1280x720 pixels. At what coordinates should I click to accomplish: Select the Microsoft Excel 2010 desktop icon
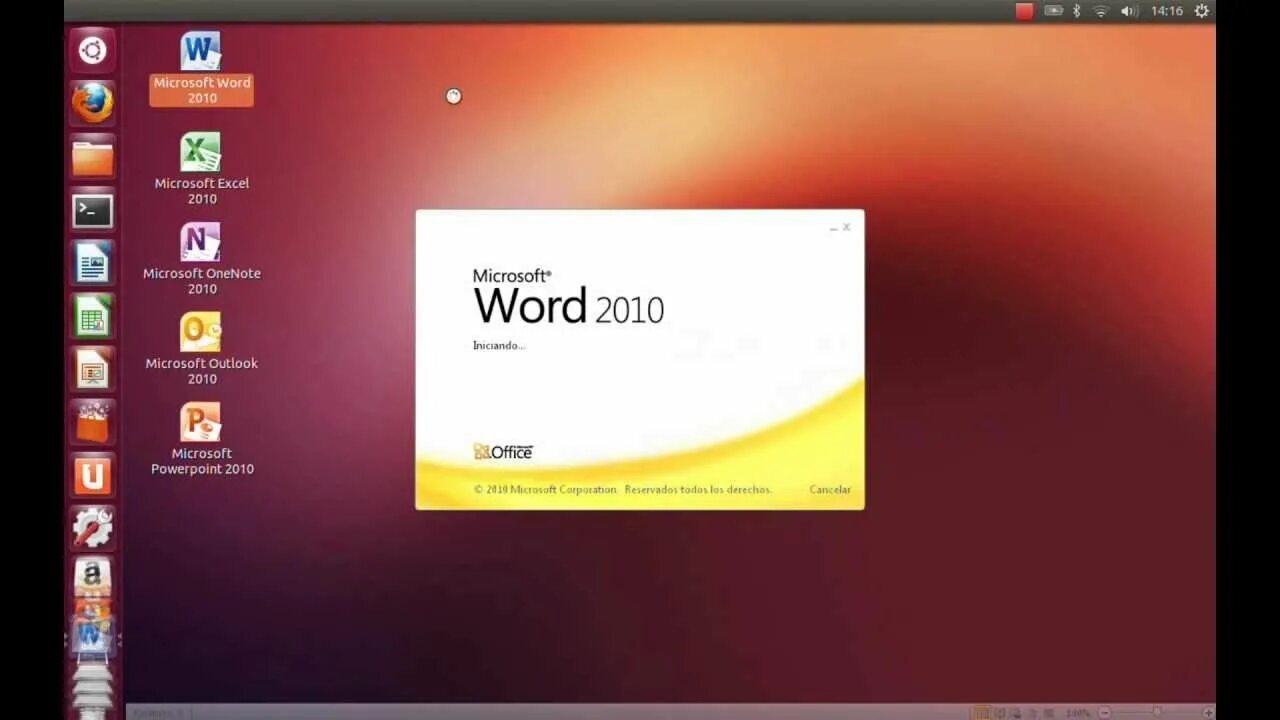(x=201, y=169)
